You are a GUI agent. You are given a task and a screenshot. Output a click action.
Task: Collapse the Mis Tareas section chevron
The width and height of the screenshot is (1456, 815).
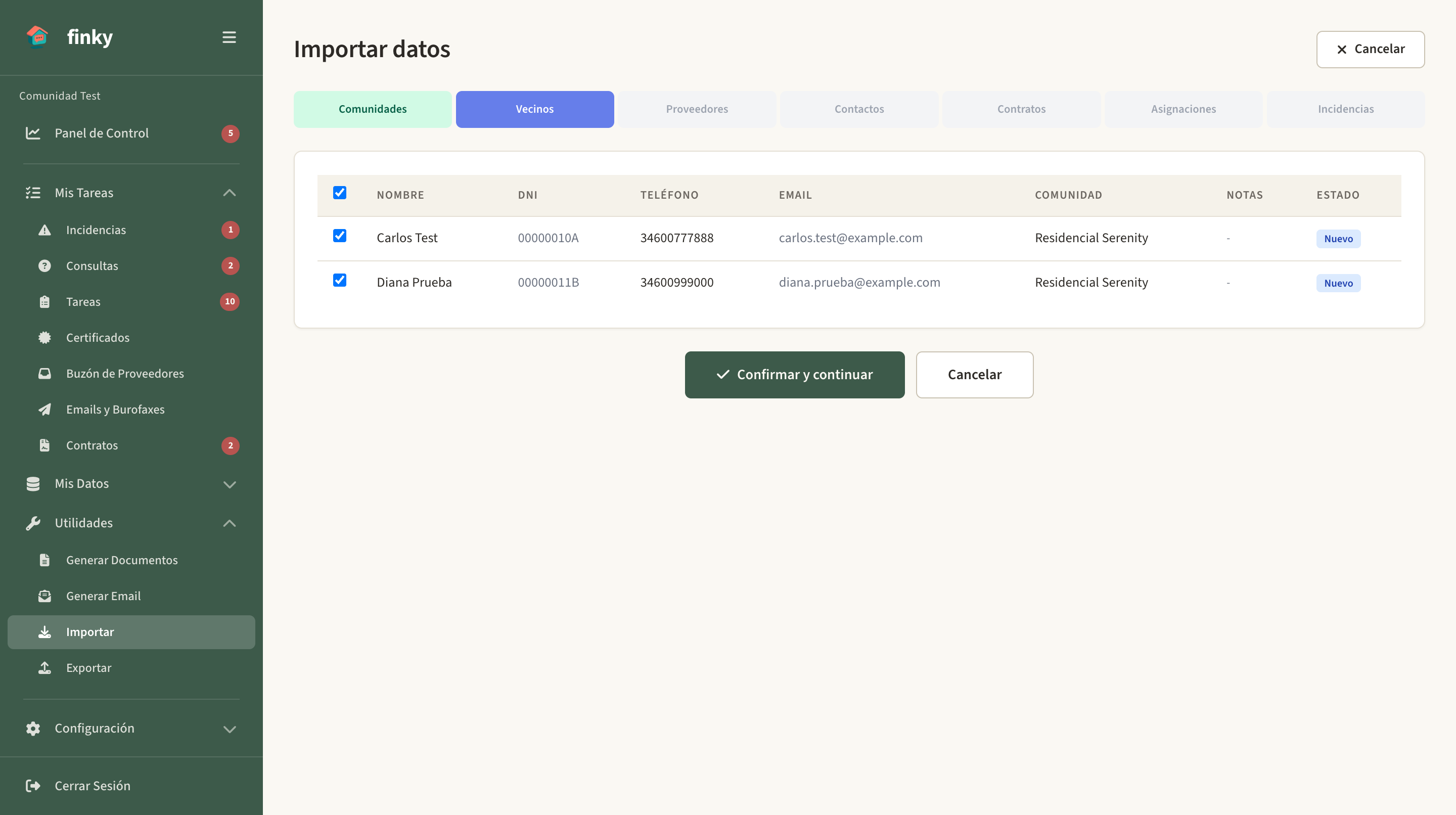230,193
